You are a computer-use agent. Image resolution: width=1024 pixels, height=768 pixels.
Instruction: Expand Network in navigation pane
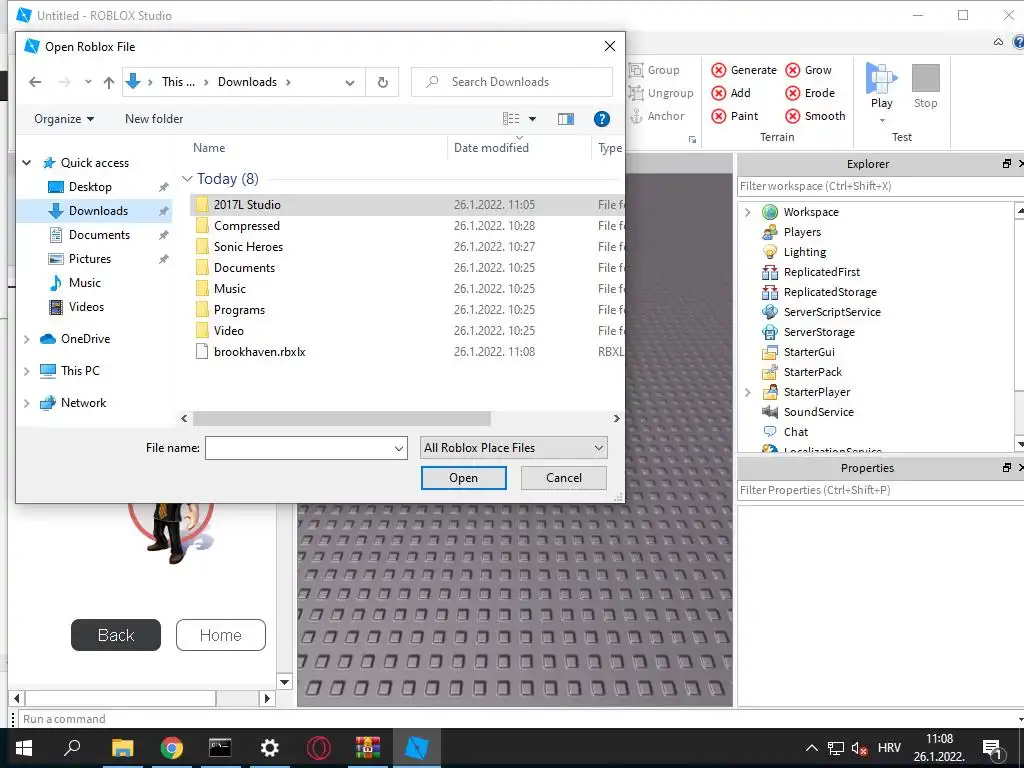[x=27, y=403]
